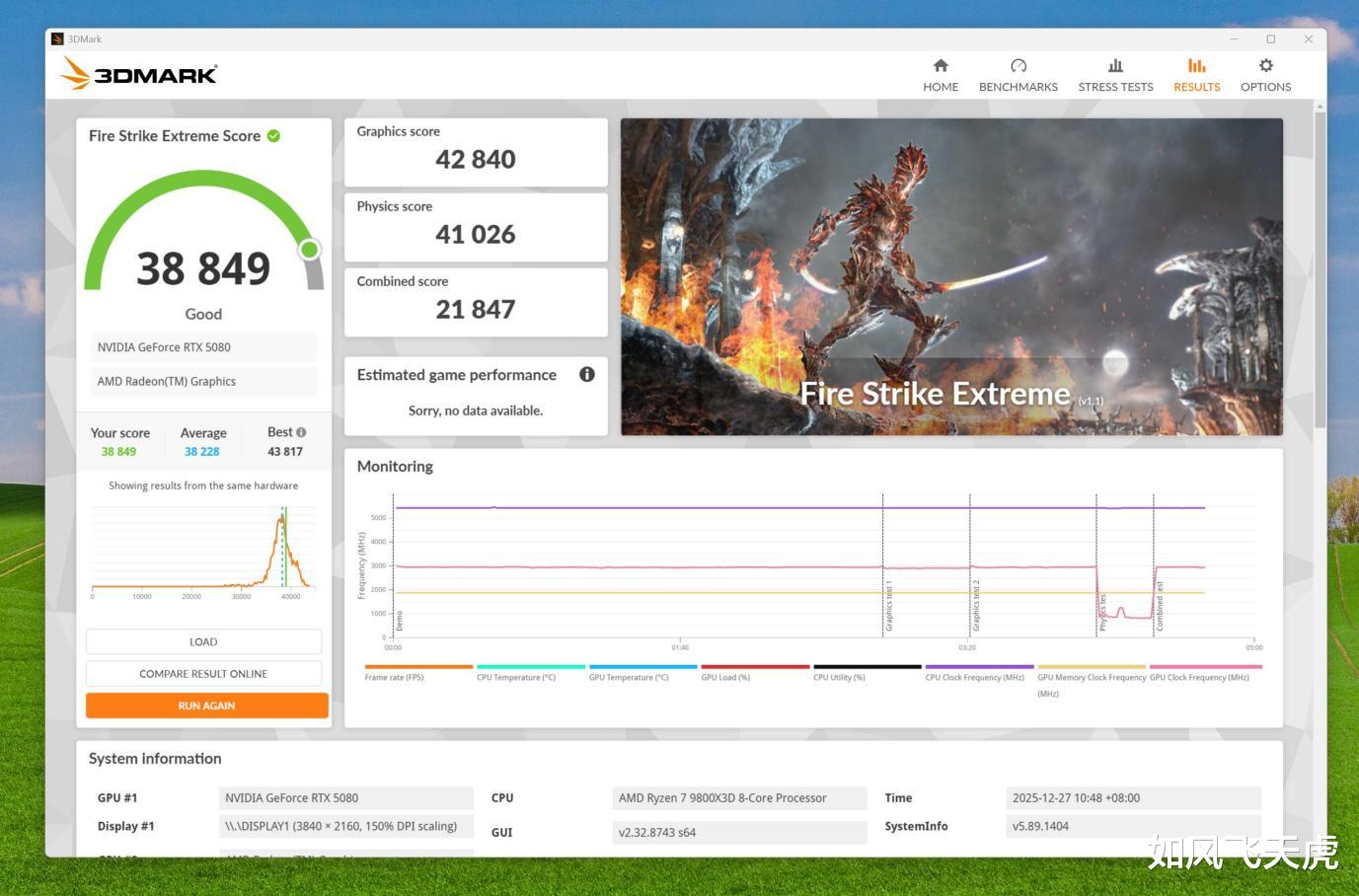This screenshot has height=896, width=1359.
Task: Click the score distribution histogram
Action: [x=203, y=551]
